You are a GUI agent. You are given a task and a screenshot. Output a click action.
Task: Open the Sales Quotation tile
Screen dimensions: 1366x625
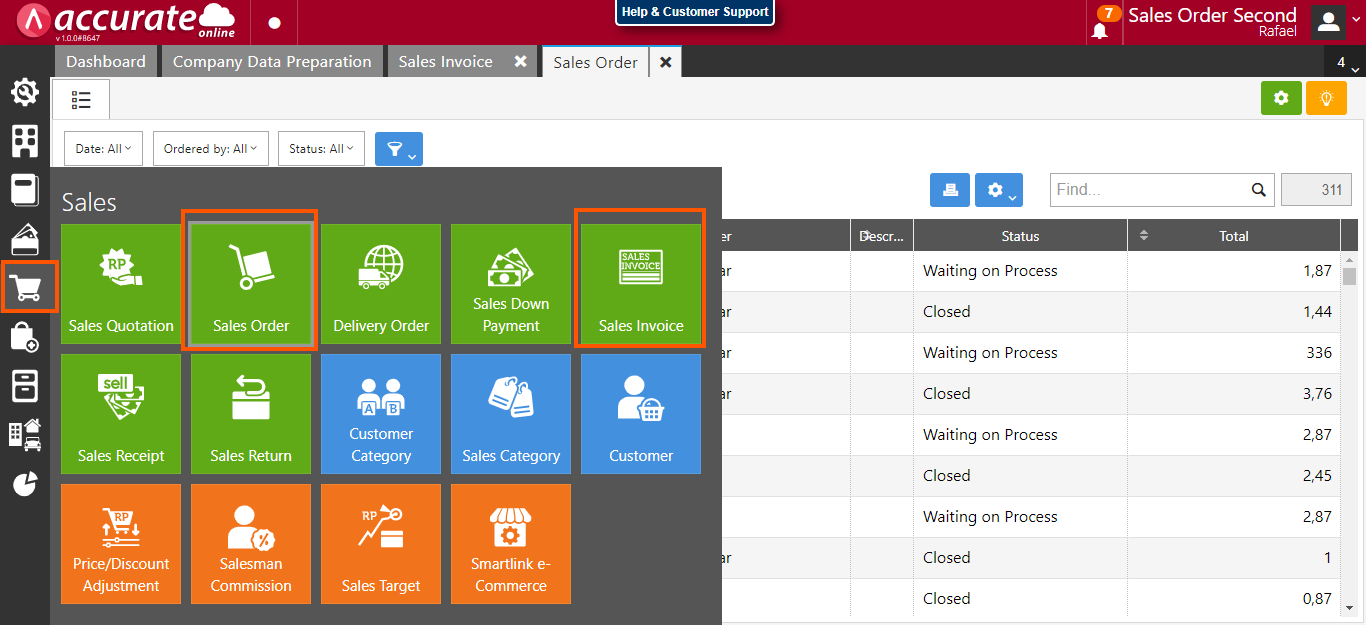coord(121,284)
